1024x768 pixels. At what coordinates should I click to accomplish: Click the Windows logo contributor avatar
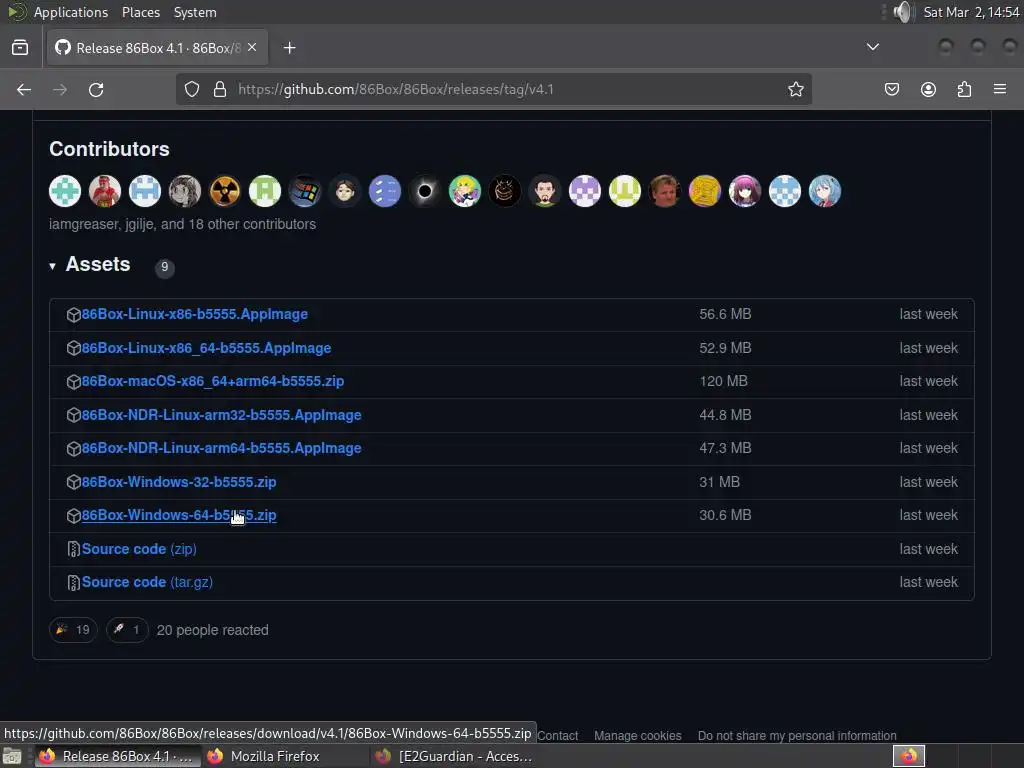tap(305, 191)
